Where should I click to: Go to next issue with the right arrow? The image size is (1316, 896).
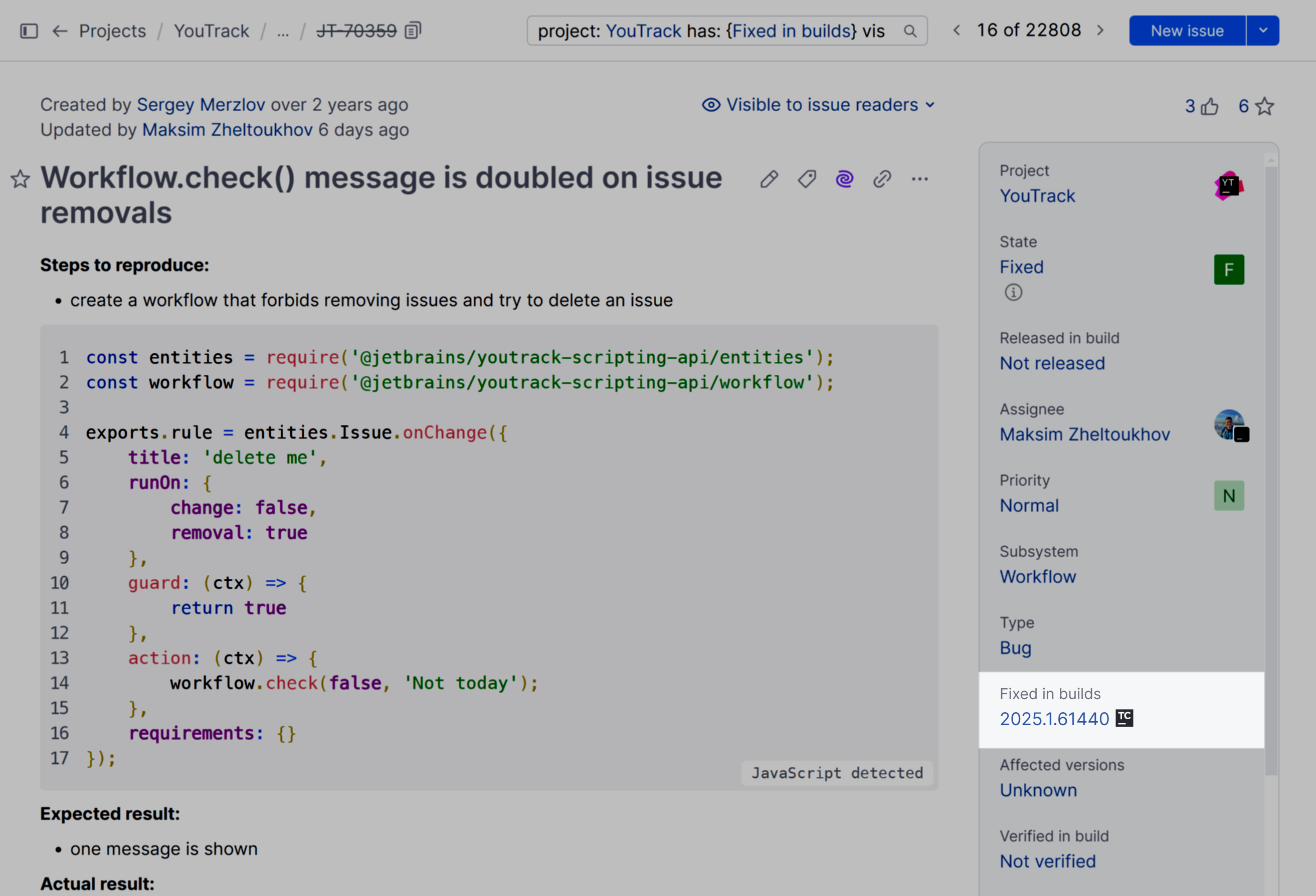pyautogui.click(x=1101, y=31)
